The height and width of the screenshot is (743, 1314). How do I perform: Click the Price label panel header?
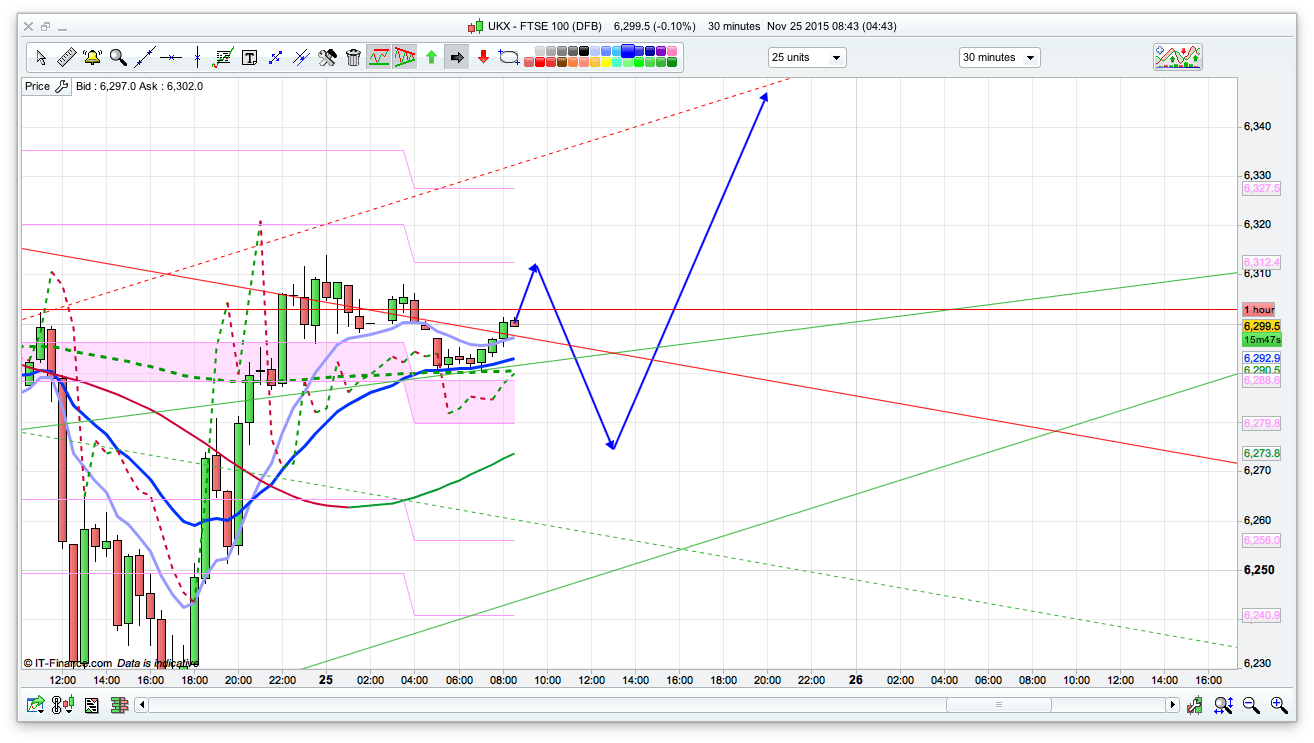pos(37,86)
